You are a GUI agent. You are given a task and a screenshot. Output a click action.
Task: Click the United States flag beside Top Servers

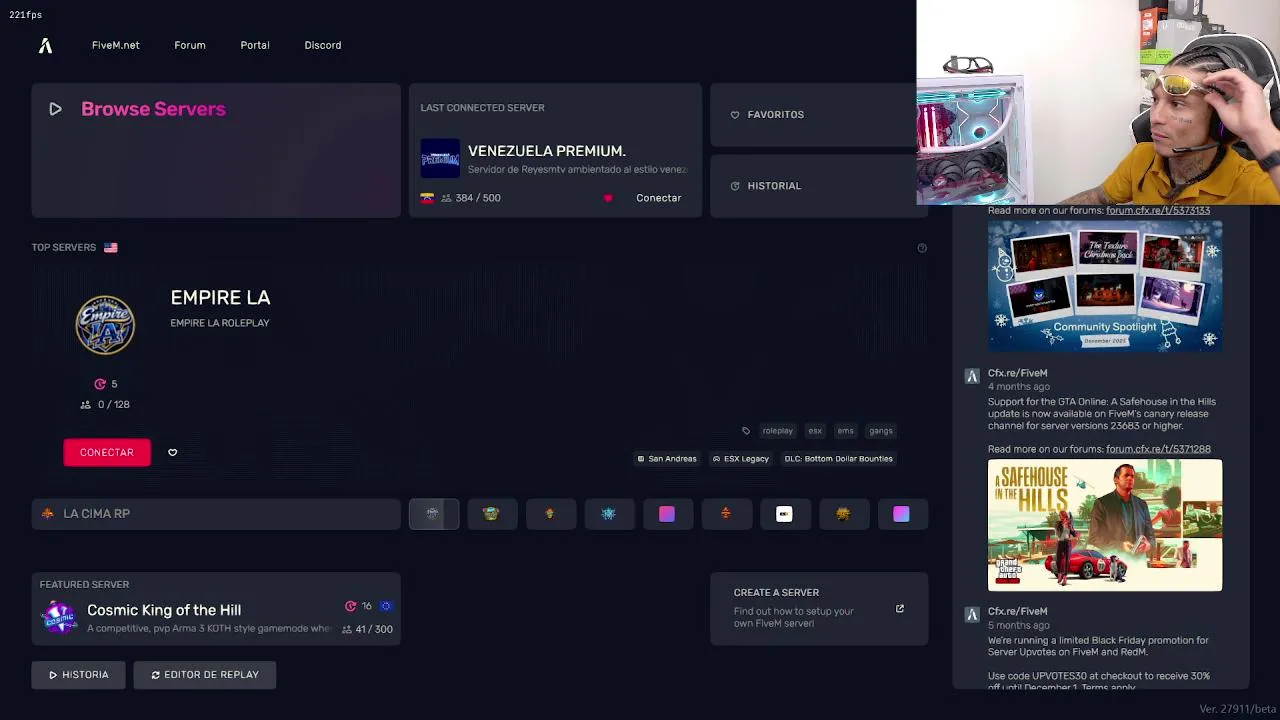tap(110, 247)
